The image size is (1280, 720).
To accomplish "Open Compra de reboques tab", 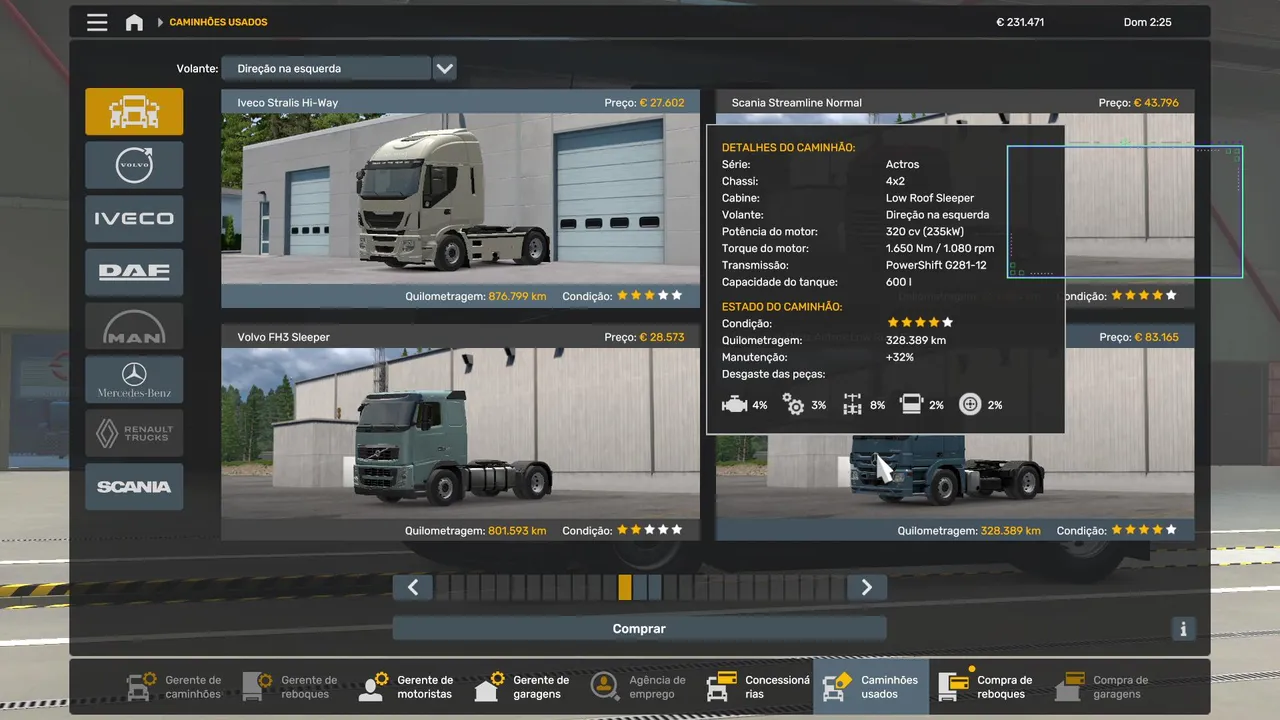I will pyautogui.click(x=987, y=687).
